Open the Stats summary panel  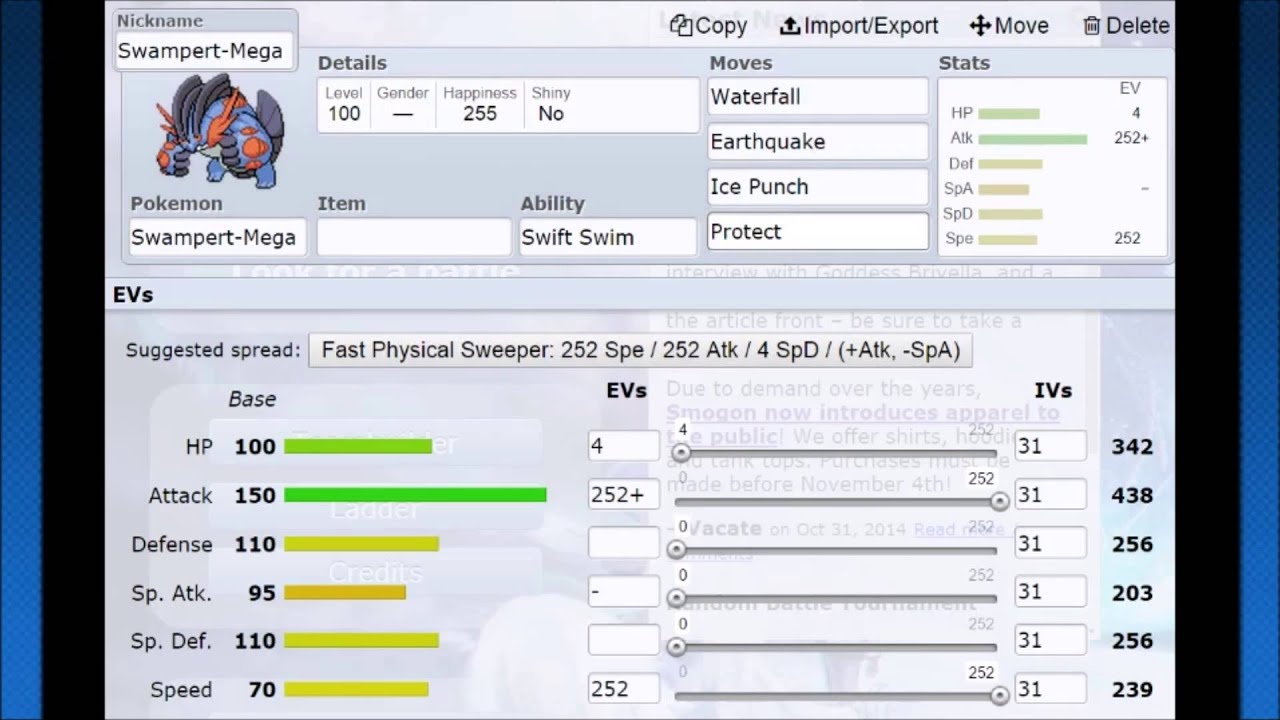coord(1053,167)
